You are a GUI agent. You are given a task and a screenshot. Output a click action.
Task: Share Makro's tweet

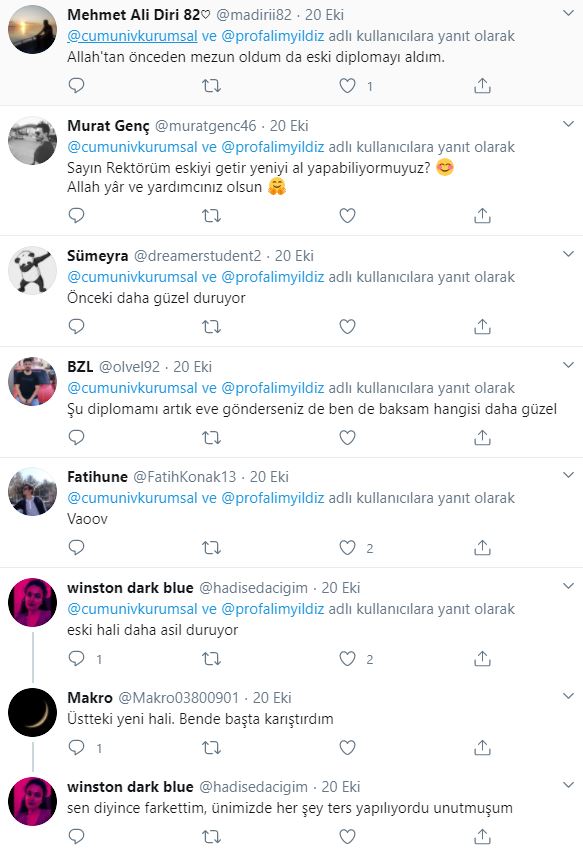(482, 747)
